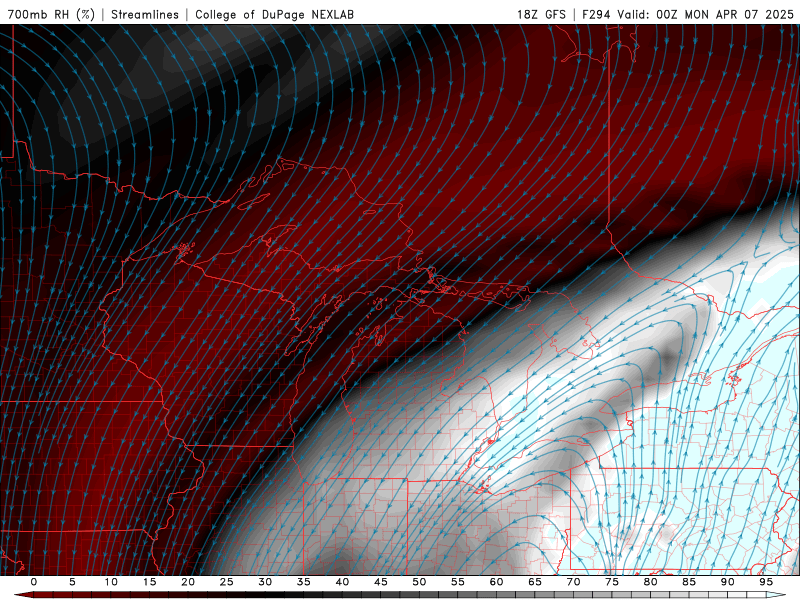This screenshot has height=600, width=800.
Task: Click the '70' value on the legend scale
Action: click(x=573, y=582)
